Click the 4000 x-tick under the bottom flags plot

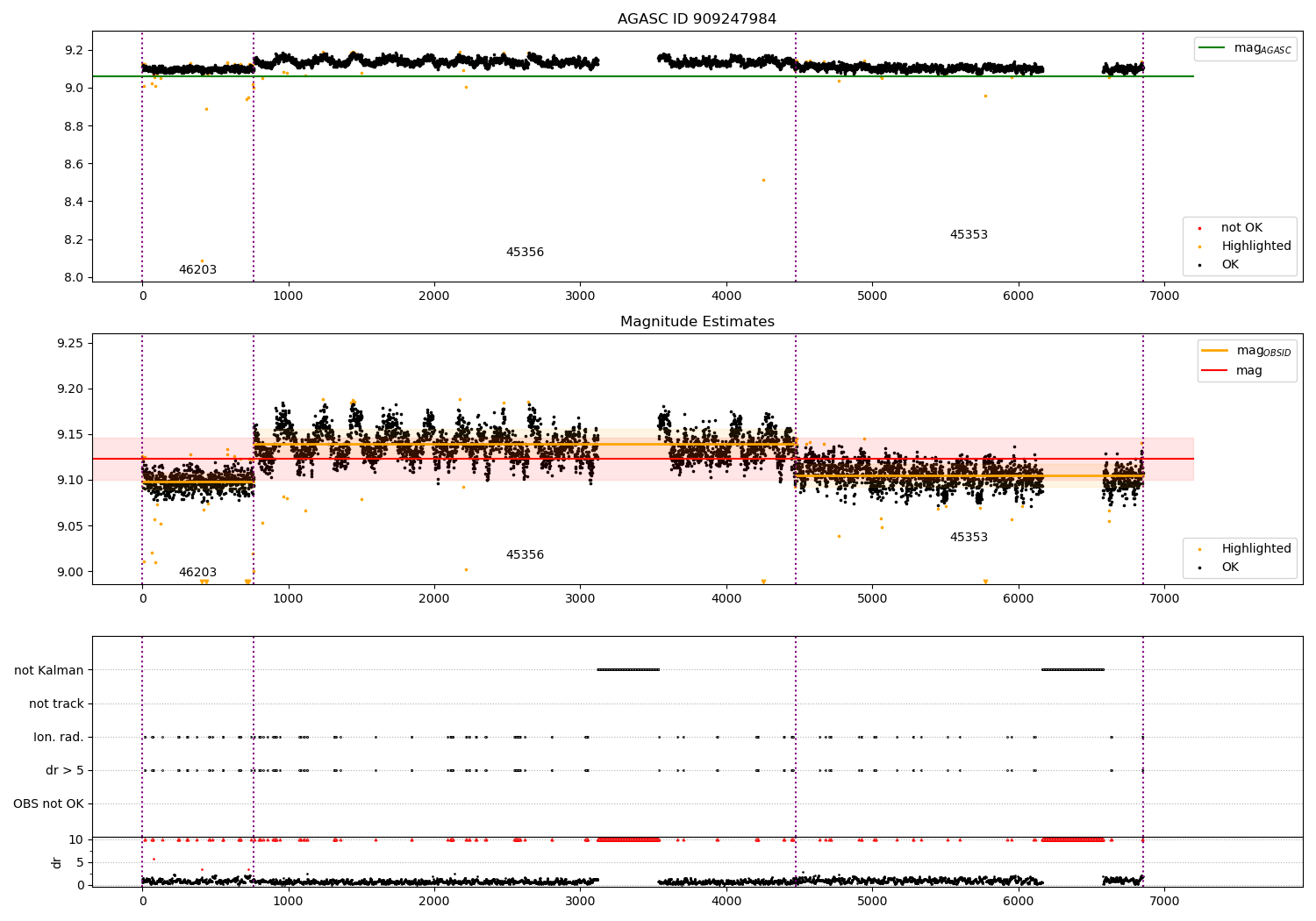[x=726, y=902]
